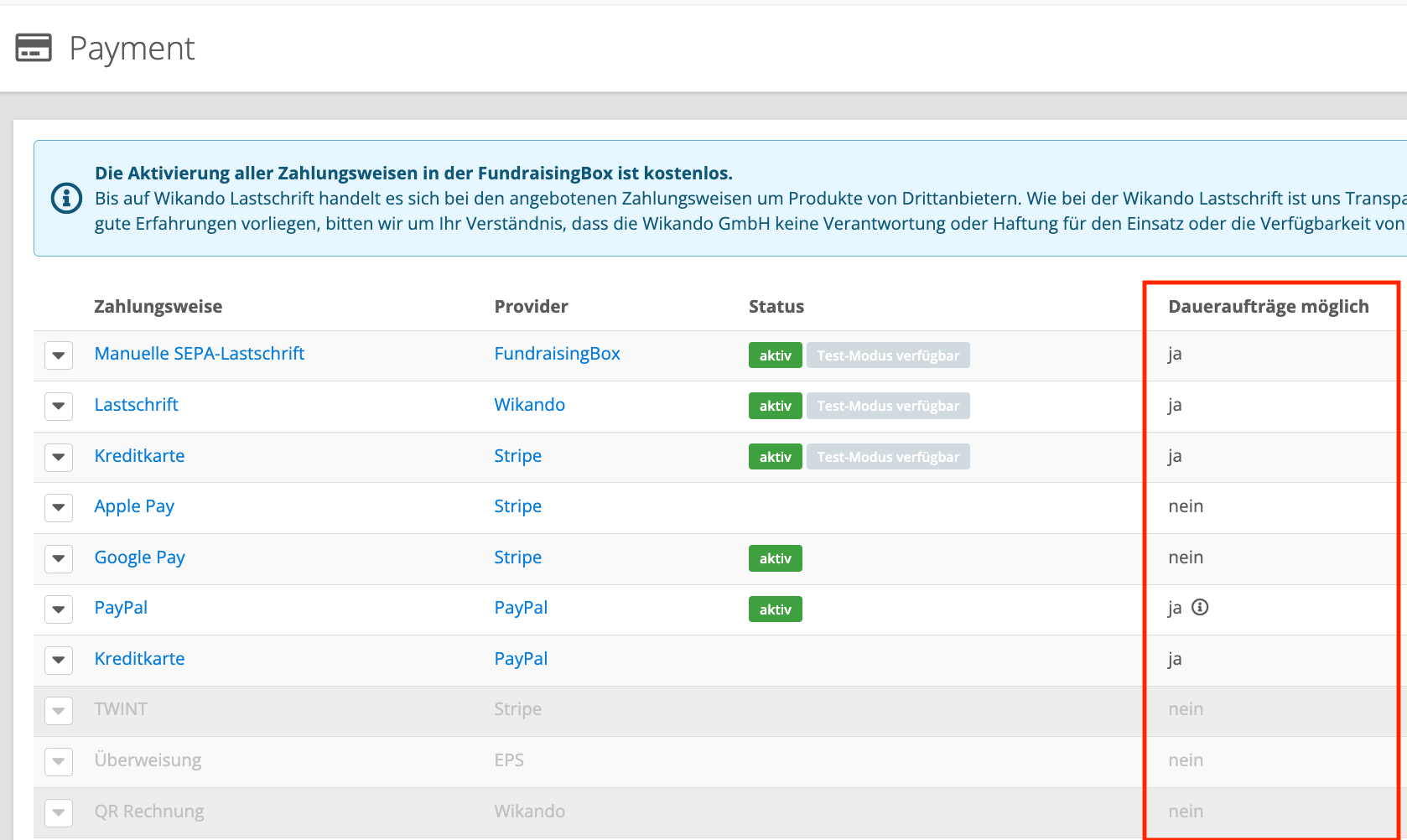The image size is (1407, 840).
Task: Click Test-Modus verfügbar for Stripe Kreditkarte
Action: pos(888,457)
